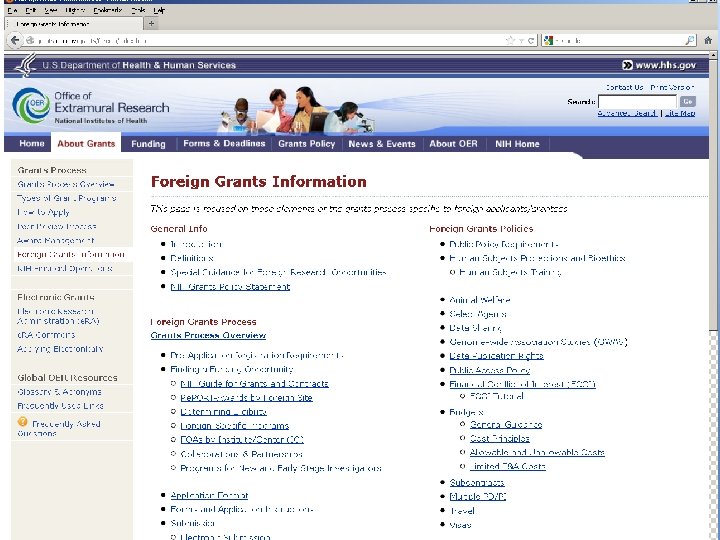Open a new tab with the plus button
The height and width of the screenshot is (540, 720).
151,23
